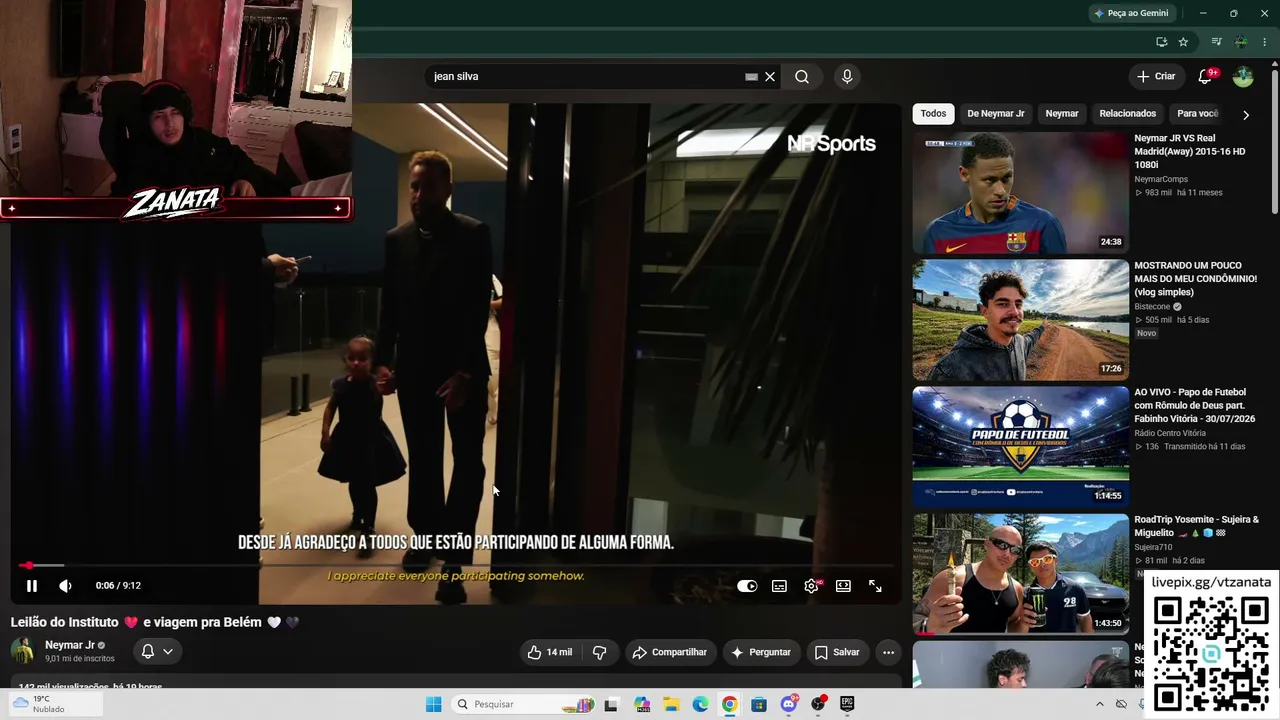Image resolution: width=1280 pixels, height=720 pixels.
Task: Switch to Google Chrome on the taskbar
Action: pyautogui.click(x=730, y=704)
